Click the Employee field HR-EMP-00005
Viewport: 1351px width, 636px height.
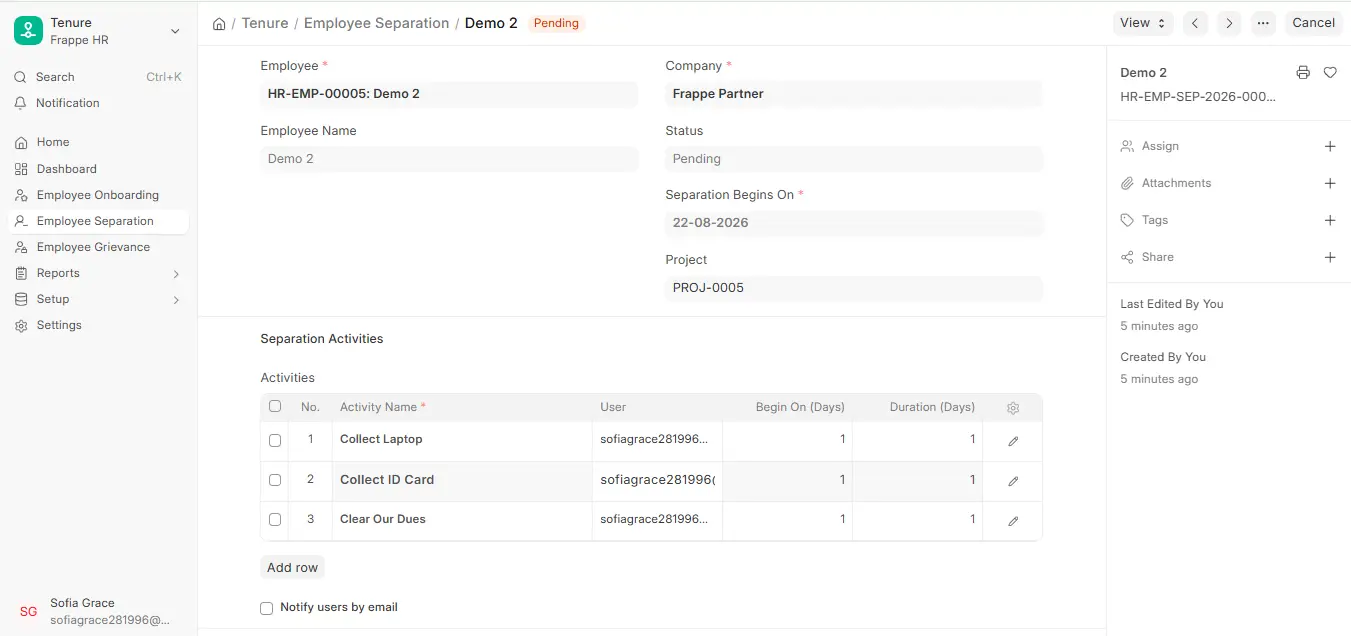coord(449,94)
